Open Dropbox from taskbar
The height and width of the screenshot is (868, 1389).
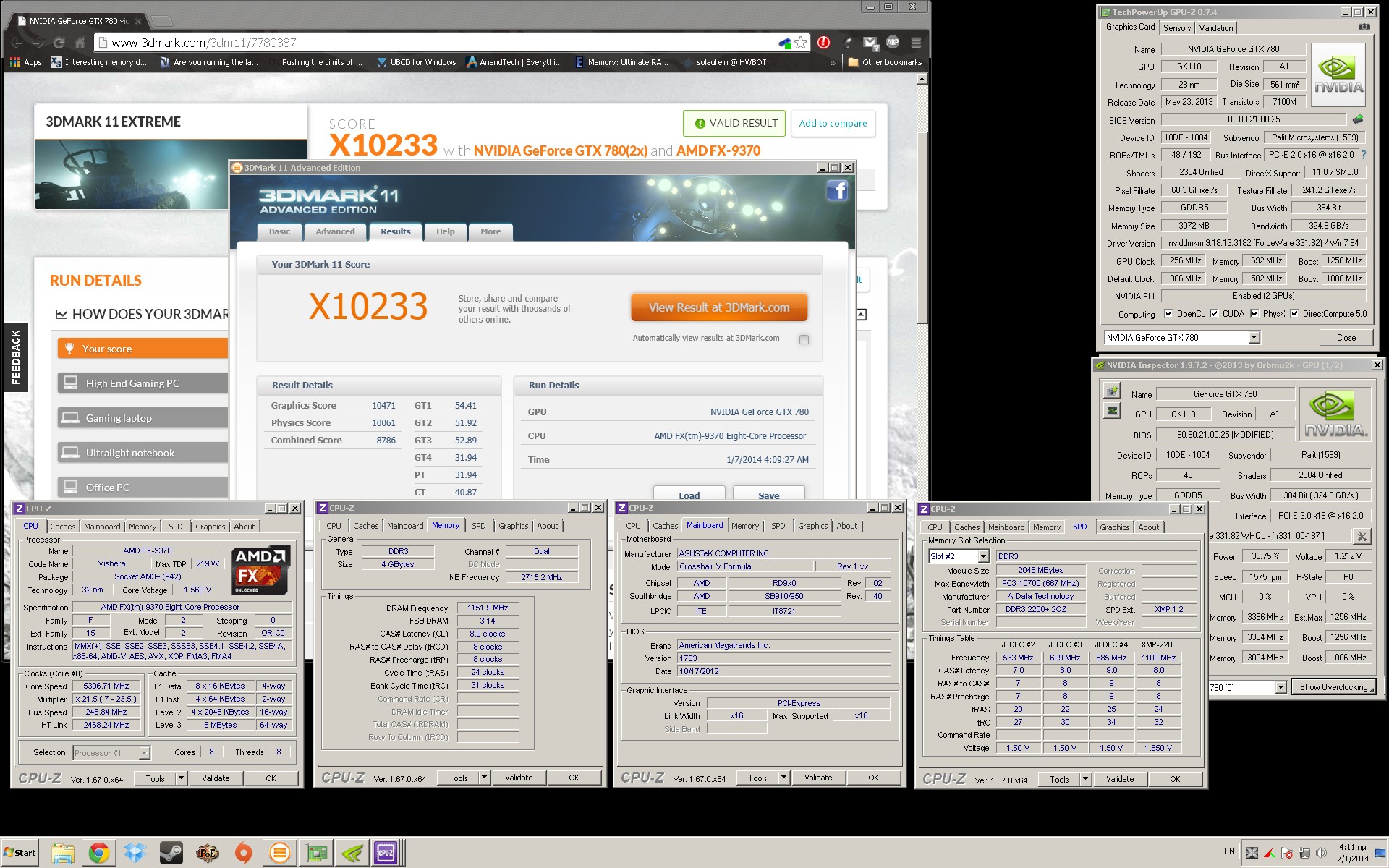pyautogui.click(x=135, y=854)
